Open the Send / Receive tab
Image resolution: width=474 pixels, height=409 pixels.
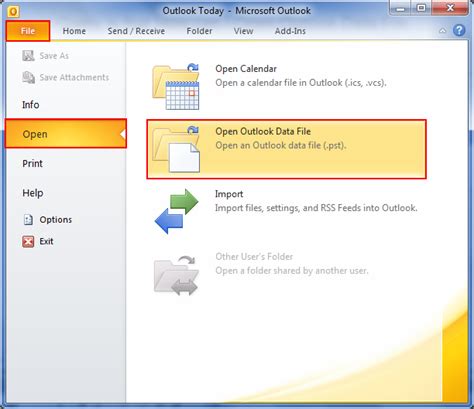click(136, 31)
